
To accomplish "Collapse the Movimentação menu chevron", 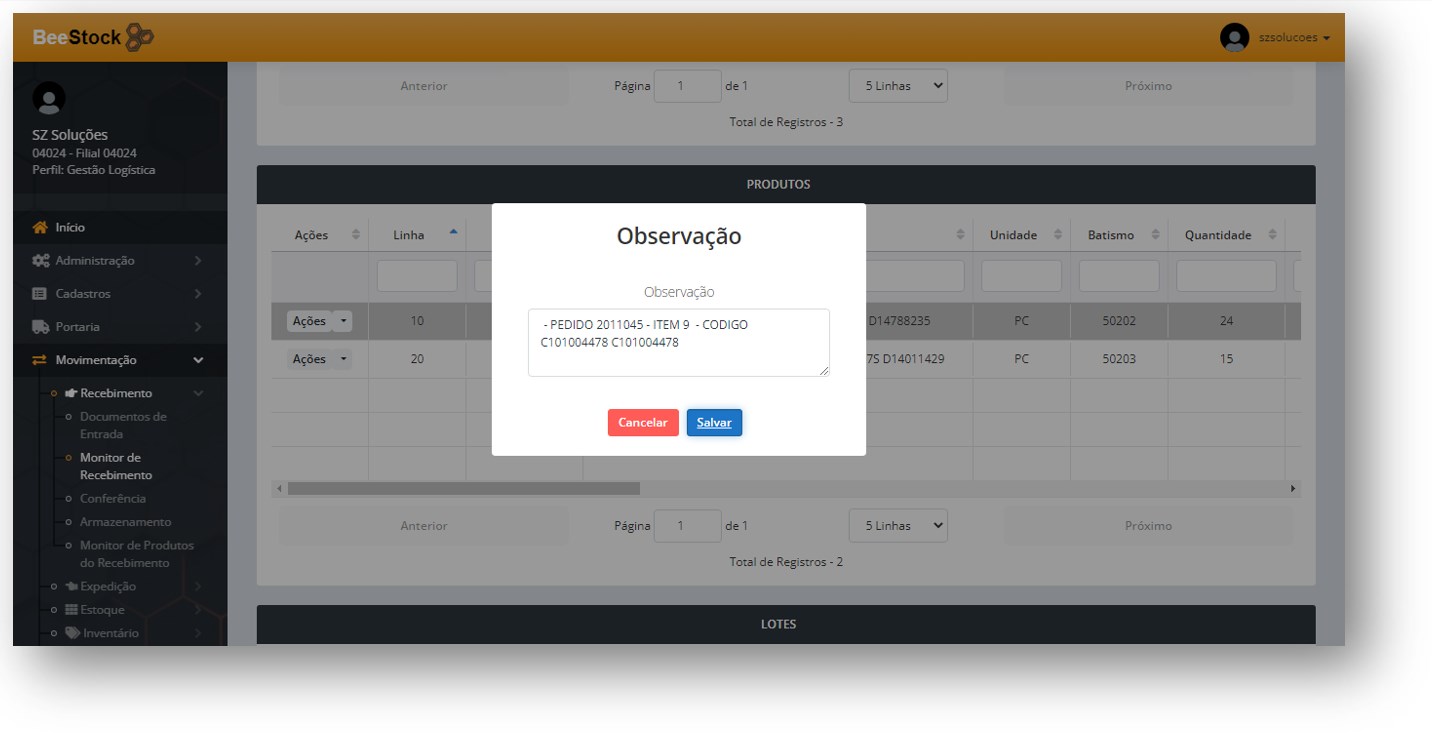I will coord(198,360).
